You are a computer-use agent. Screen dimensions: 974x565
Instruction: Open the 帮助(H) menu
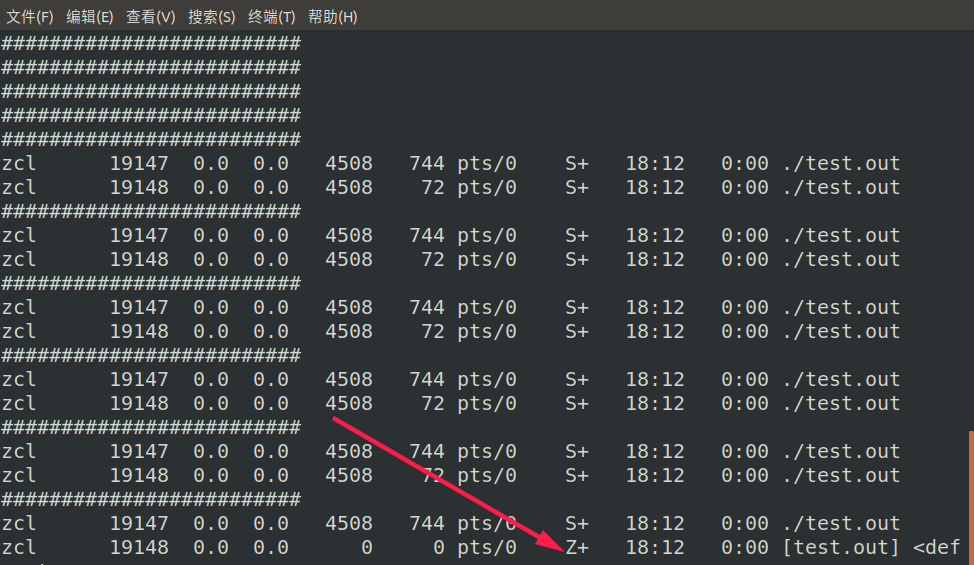click(x=332, y=17)
